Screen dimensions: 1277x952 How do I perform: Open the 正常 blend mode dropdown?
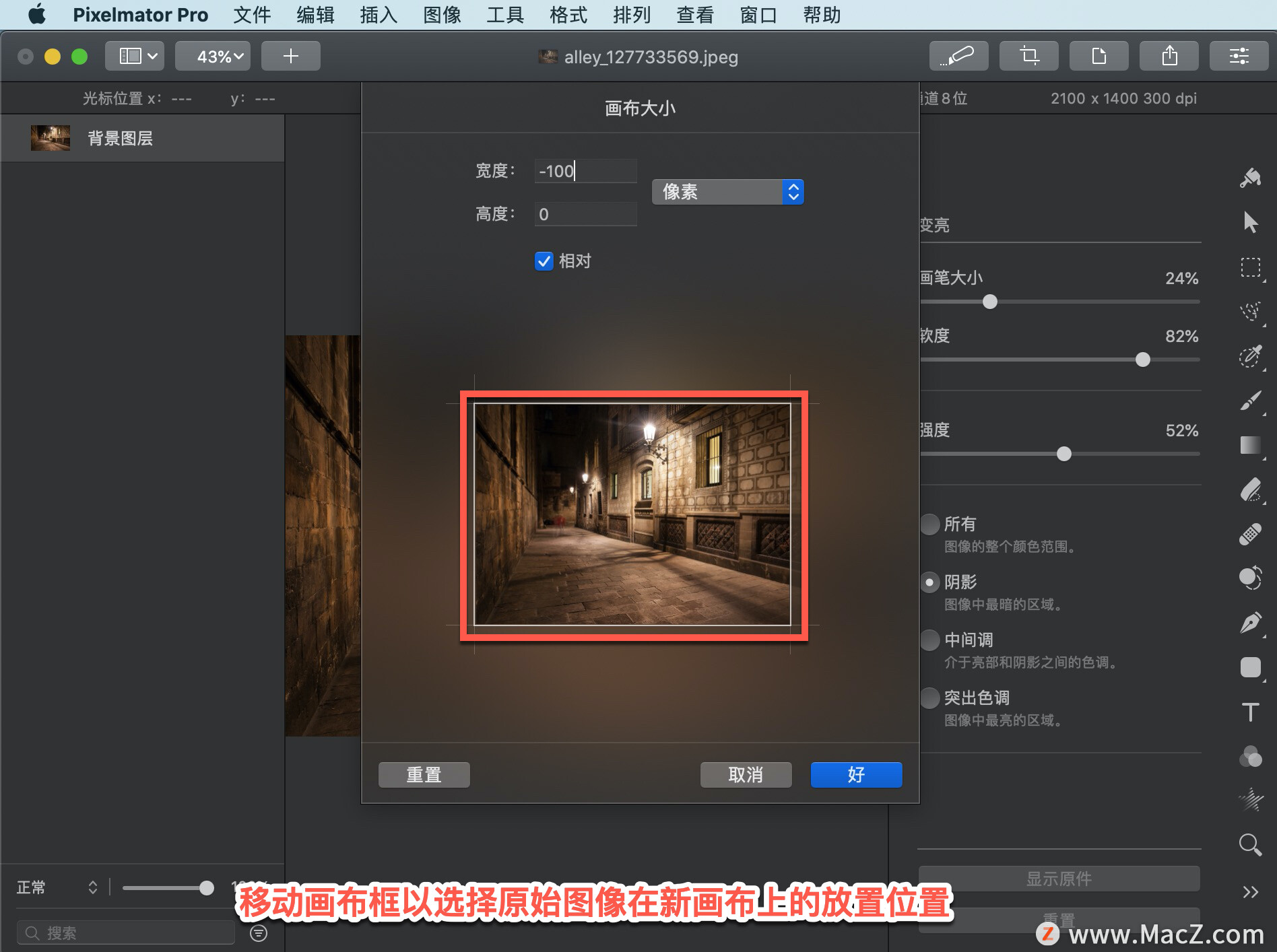(x=57, y=887)
